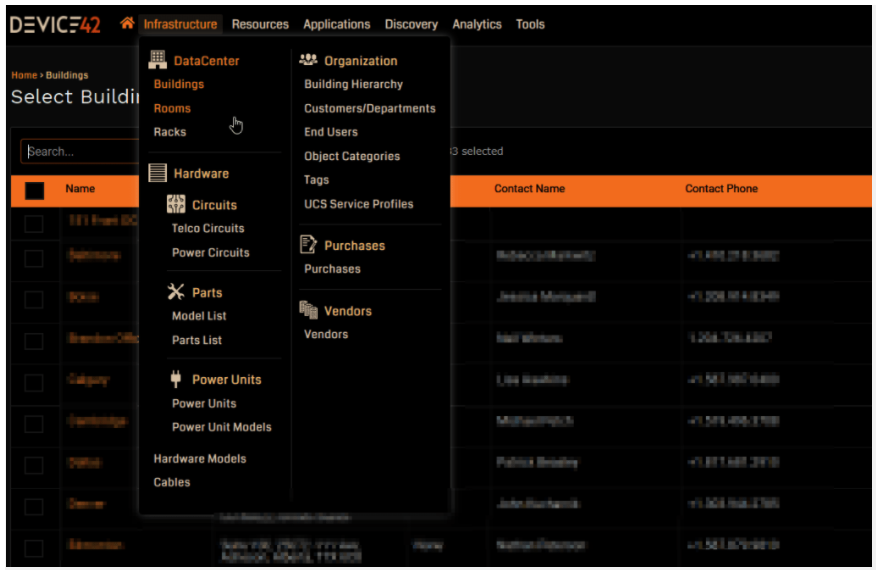This screenshot has width=885, height=579.
Task: Click the Vendors icon
Action: tap(309, 310)
